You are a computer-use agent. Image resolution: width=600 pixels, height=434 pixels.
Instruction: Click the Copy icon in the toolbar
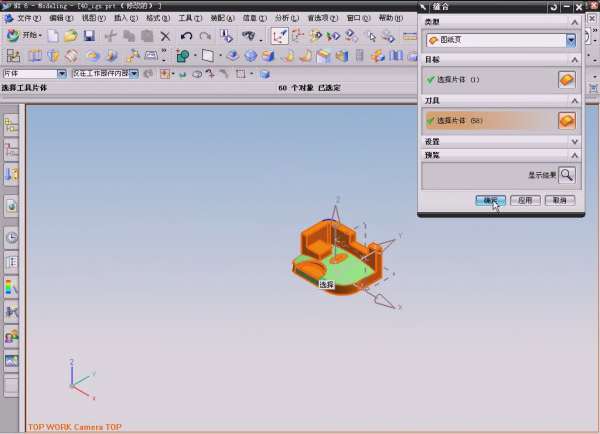[129, 36]
